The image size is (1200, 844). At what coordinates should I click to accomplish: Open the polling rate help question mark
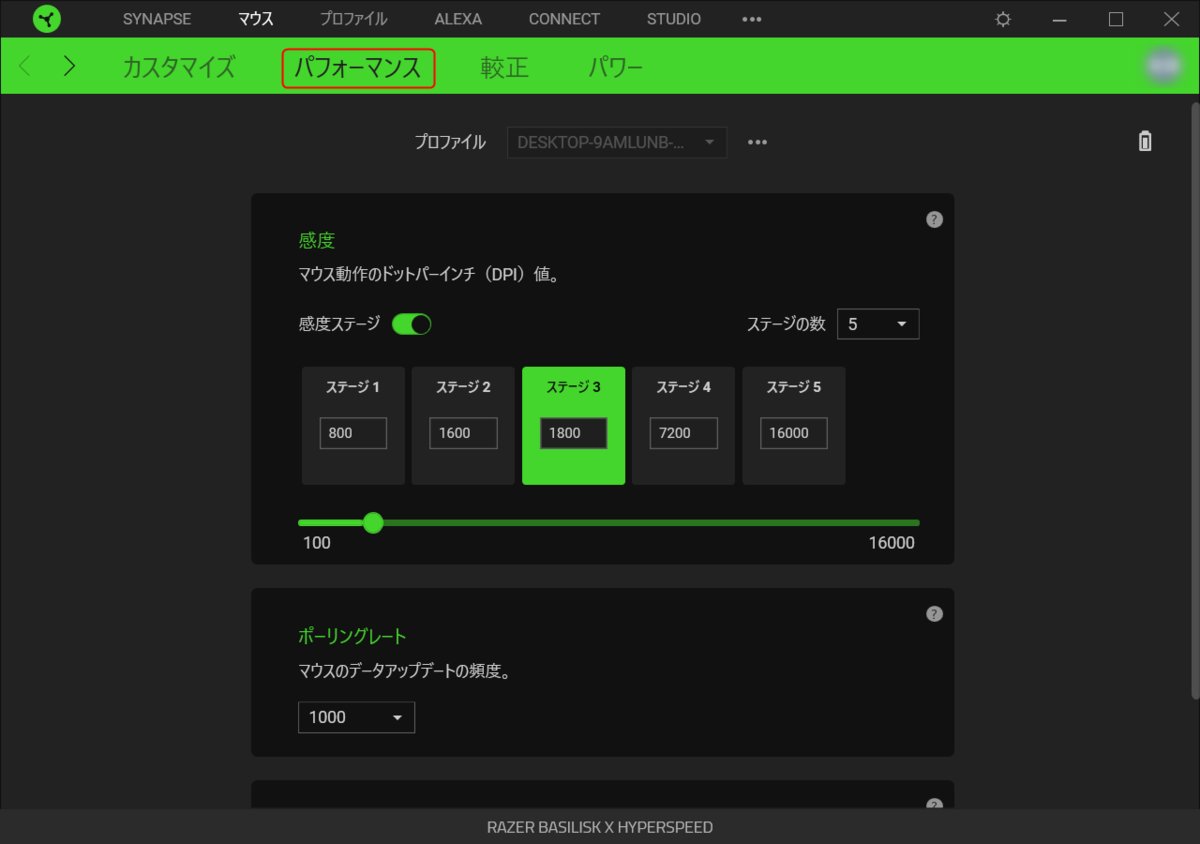(x=934, y=613)
